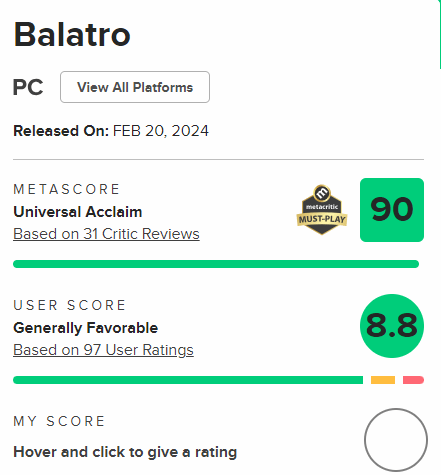441x475 pixels.
Task: Click the MY SCORE heading
Action: (x=59, y=421)
